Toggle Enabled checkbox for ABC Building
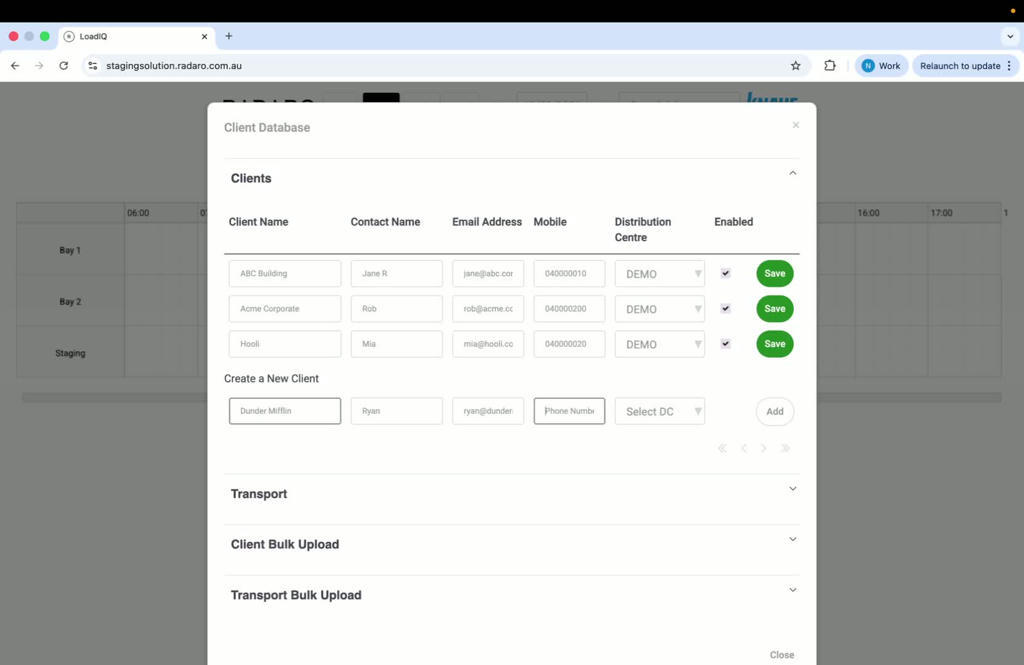 point(726,273)
